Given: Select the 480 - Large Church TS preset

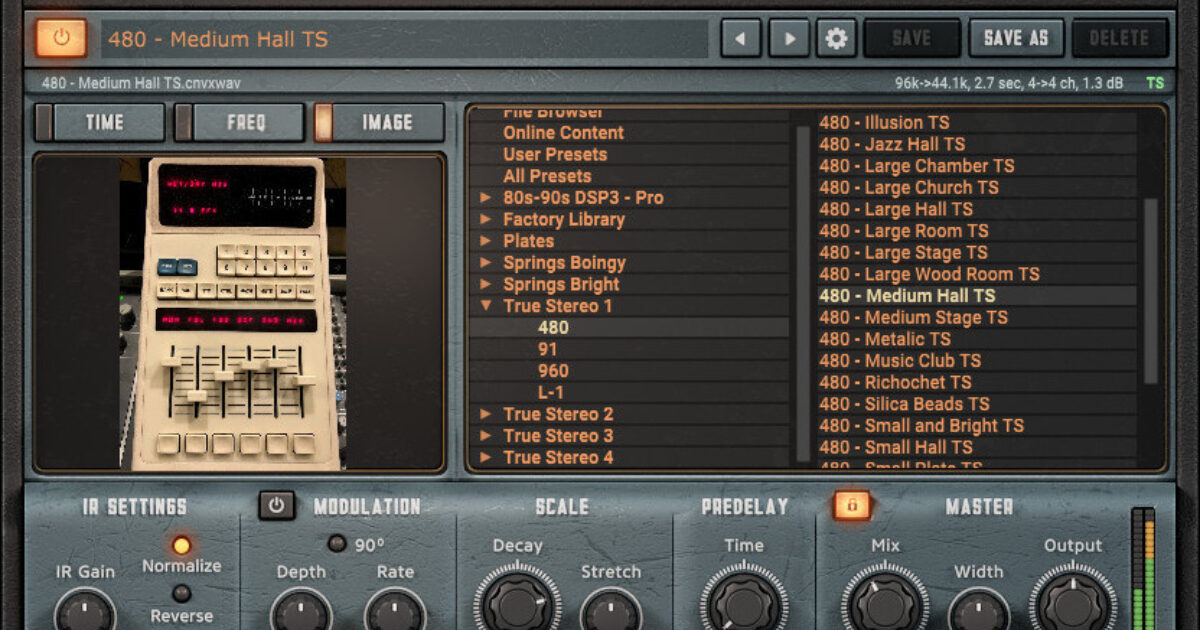Looking at the screenshot, I should tap(908, 187).
